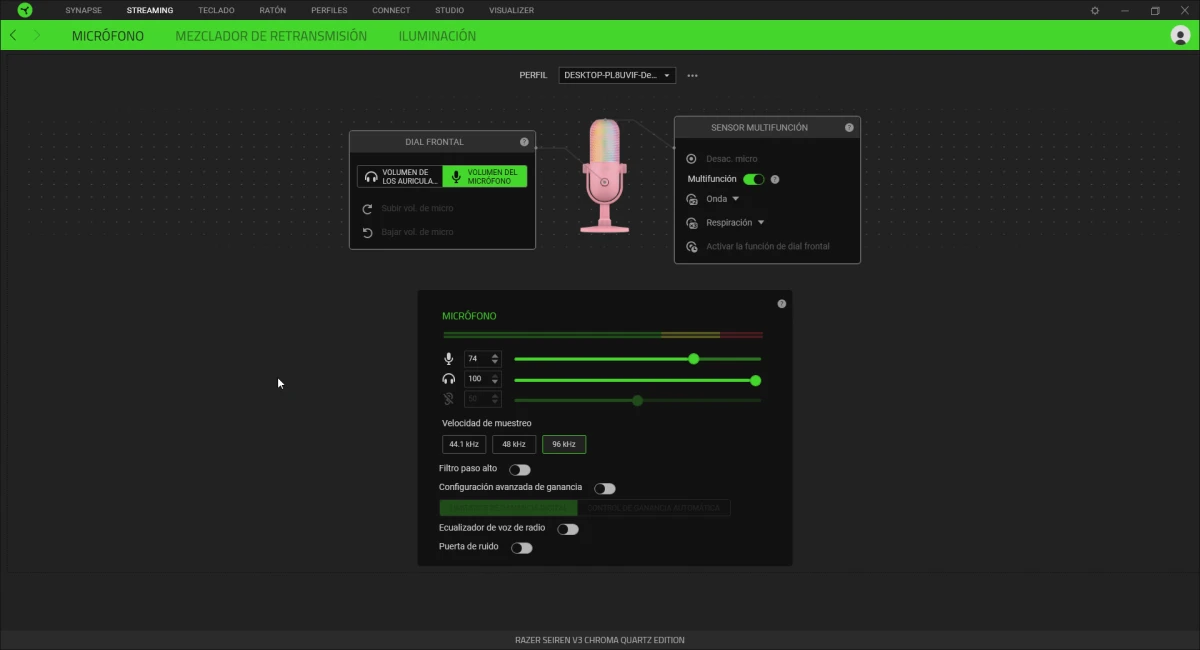
Task: Click the microphone icon beside the gain slider
Action: click(448, 358)
